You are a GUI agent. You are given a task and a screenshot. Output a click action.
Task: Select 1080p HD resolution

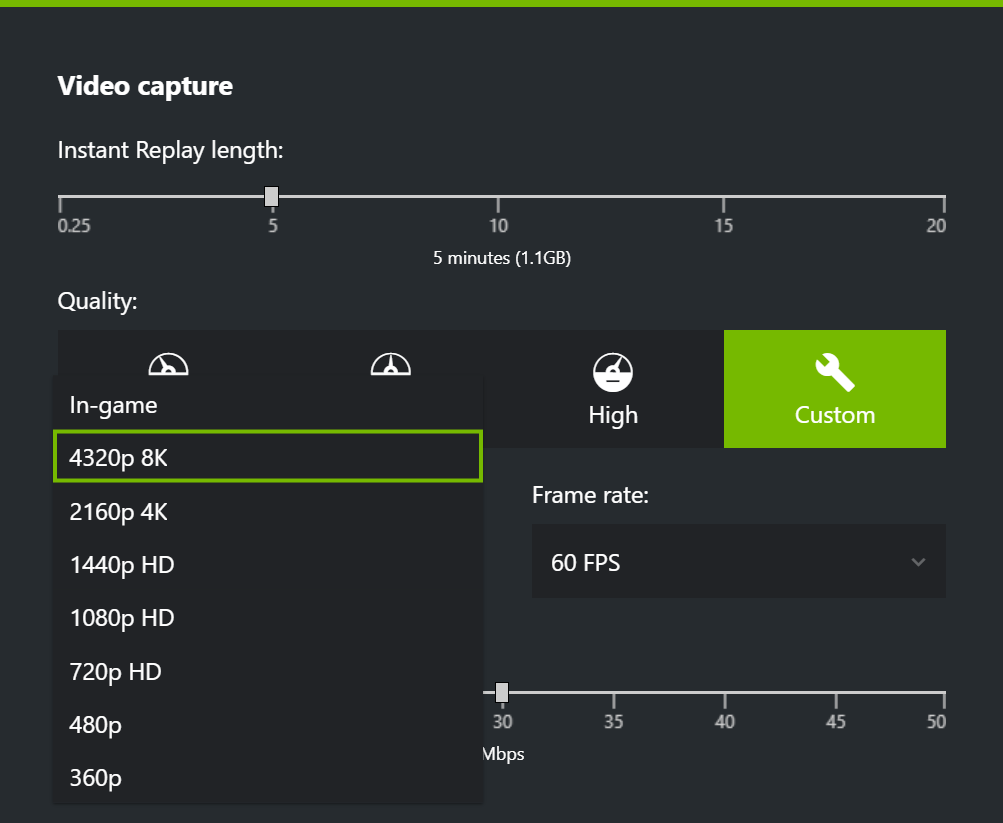268,618
